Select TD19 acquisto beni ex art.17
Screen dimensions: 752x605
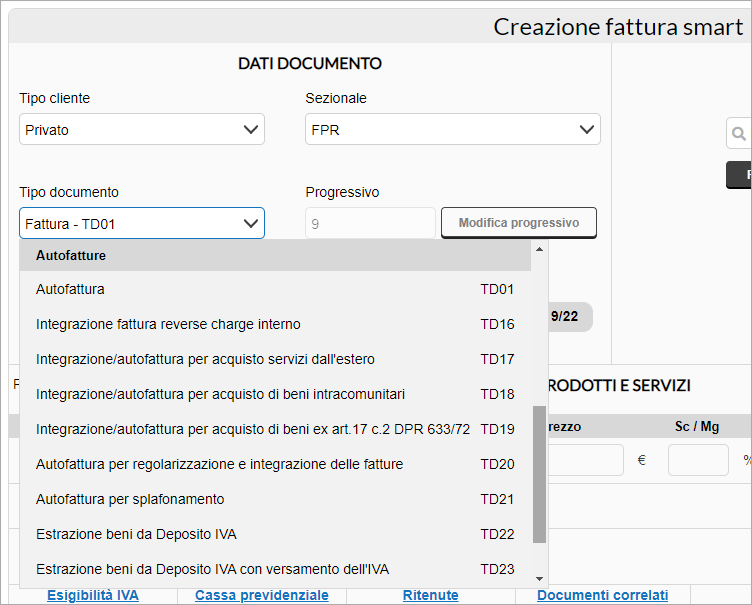click(275, 429)
